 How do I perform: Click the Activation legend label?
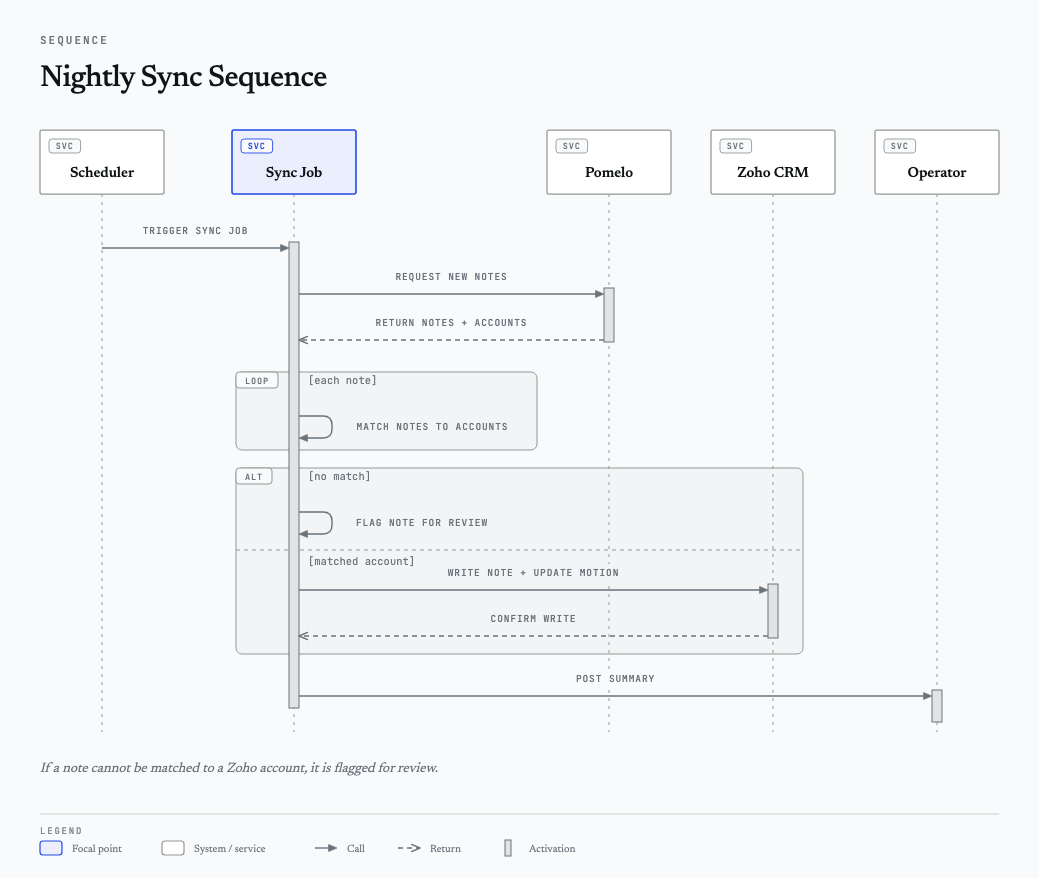(x=552, y=848)
